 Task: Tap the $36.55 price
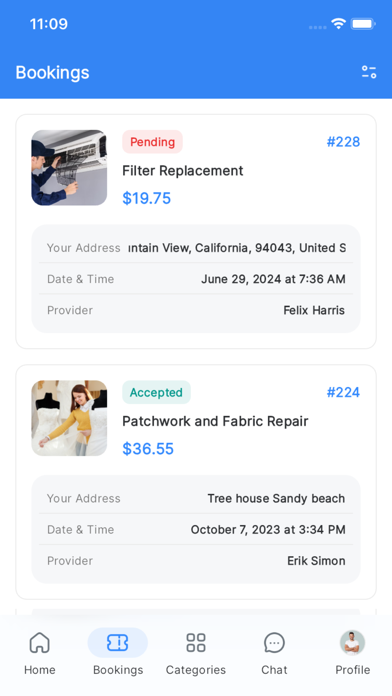coord(148,449)
